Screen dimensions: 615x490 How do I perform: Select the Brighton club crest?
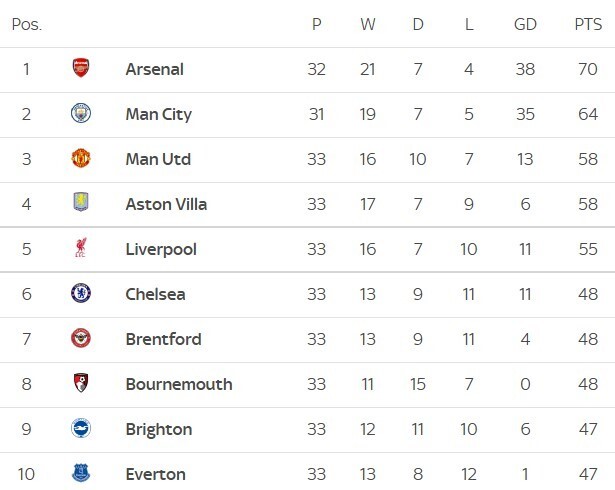(81, 429)
